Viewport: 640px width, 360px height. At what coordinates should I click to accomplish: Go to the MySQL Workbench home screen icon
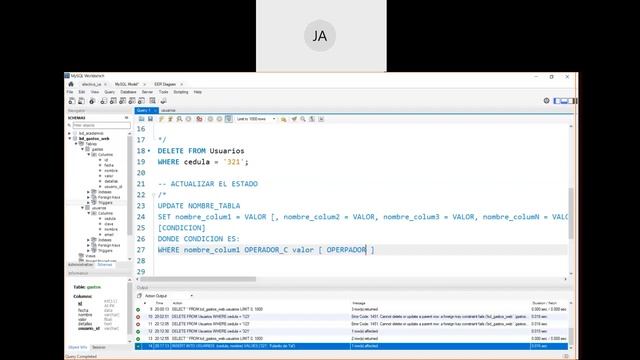pyautogui.click(x=71, y=84)
